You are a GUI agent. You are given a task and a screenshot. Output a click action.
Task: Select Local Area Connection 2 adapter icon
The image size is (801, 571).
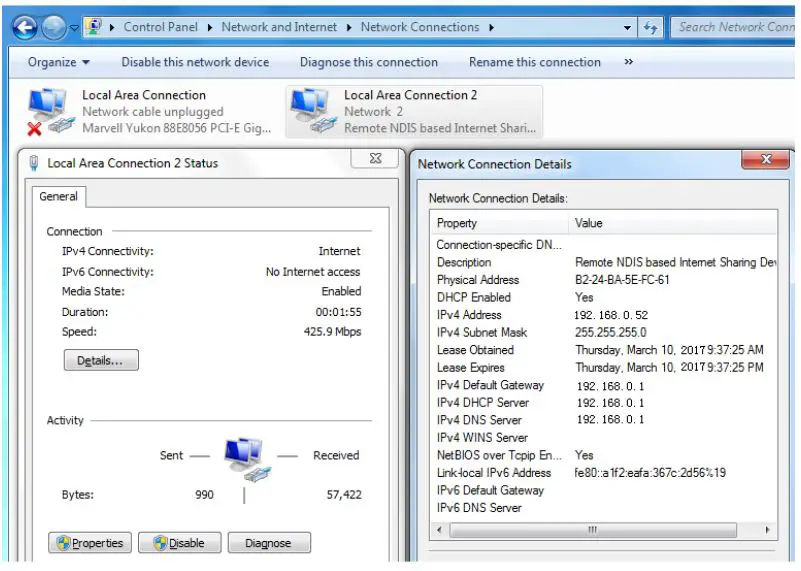313,110
